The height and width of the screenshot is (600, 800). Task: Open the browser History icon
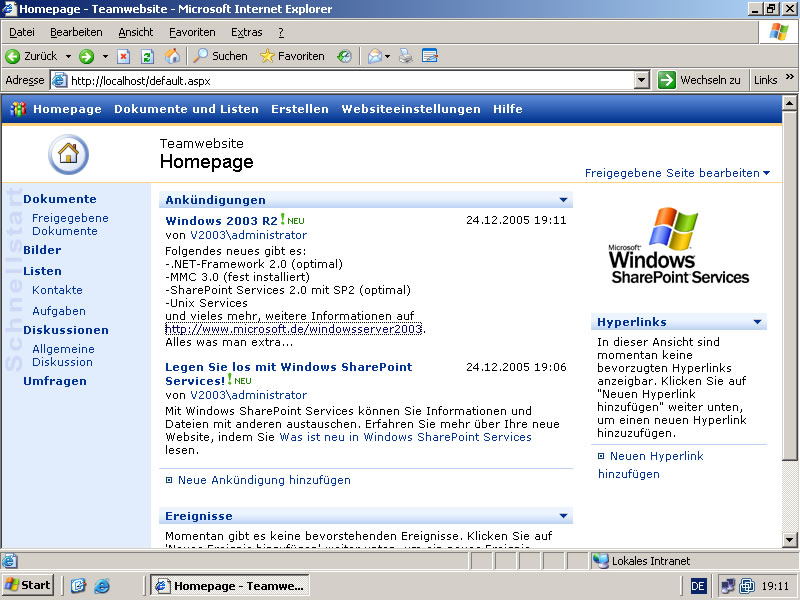coord(345,56)
